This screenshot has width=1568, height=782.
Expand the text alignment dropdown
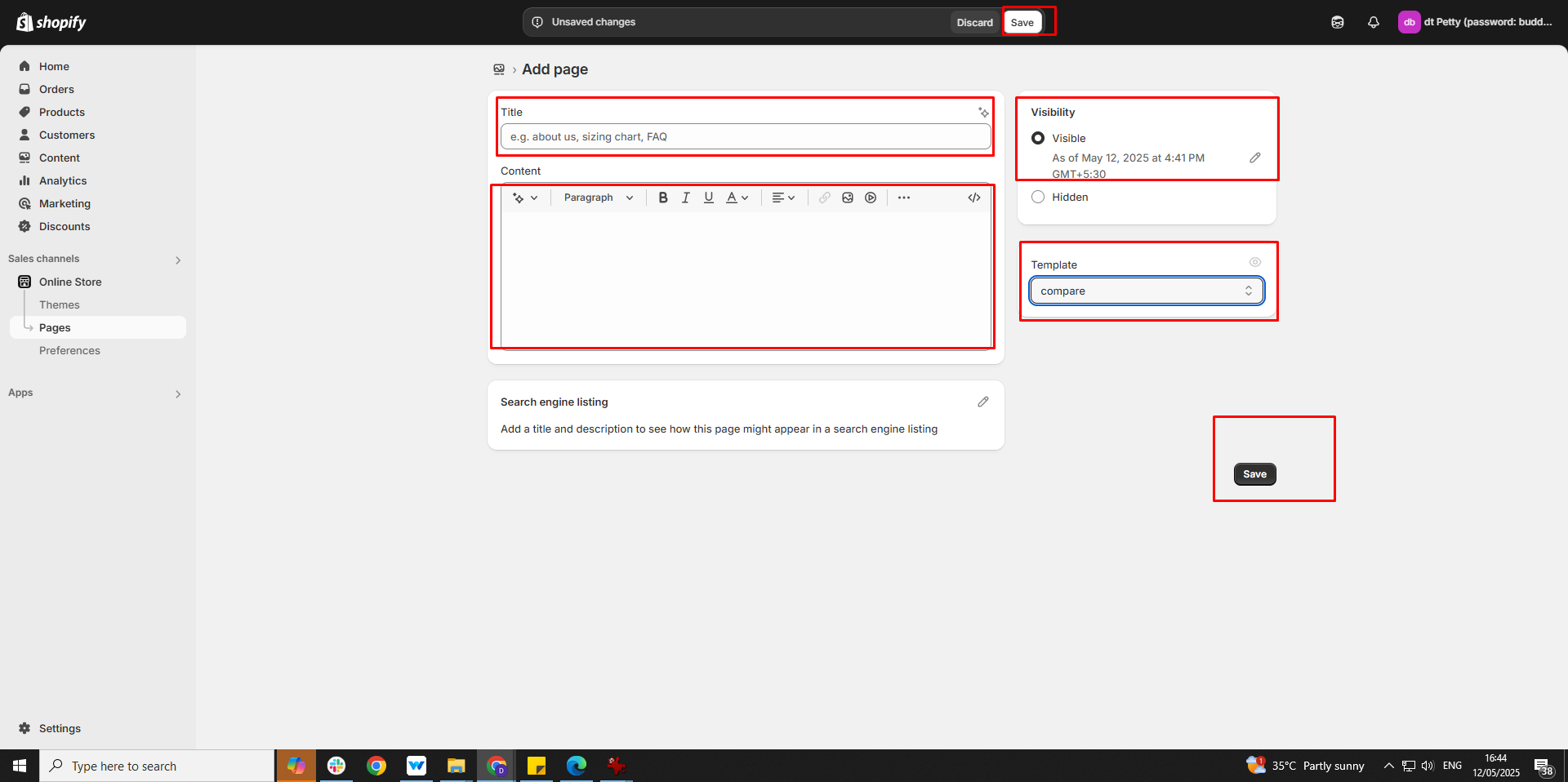pos(783,198)
